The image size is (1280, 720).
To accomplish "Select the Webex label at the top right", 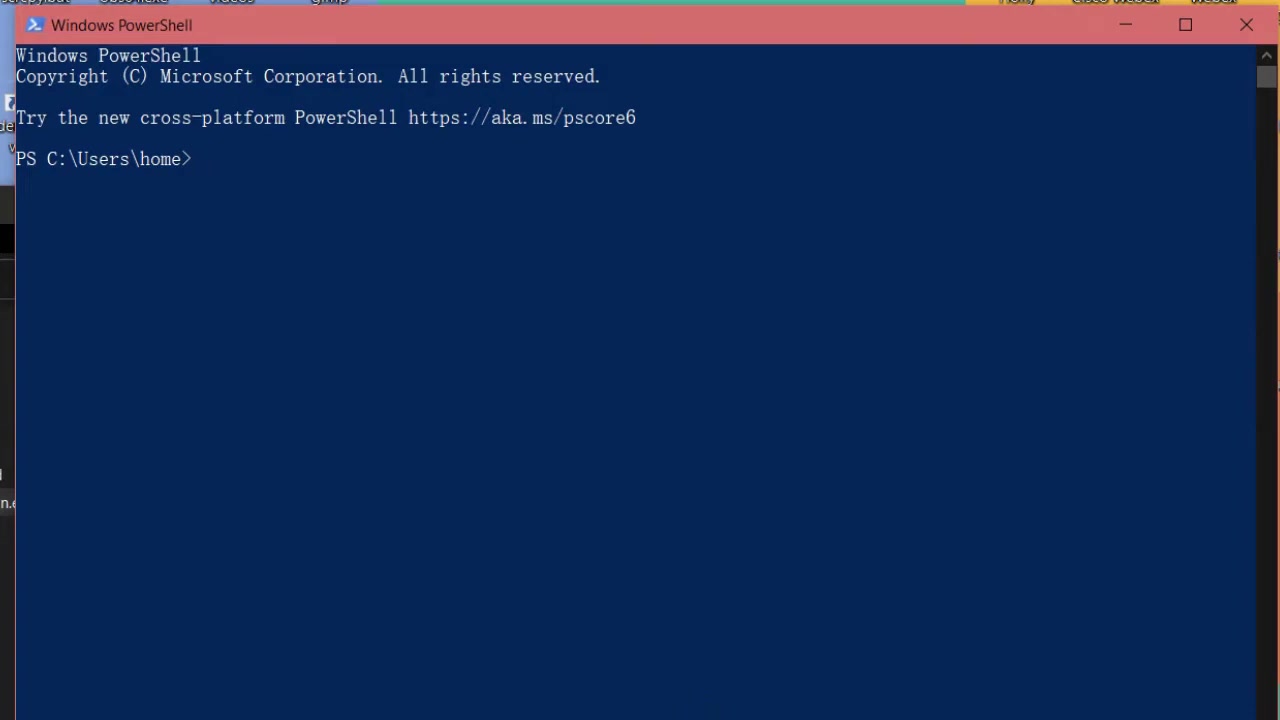I will [x=1214, y=2].
